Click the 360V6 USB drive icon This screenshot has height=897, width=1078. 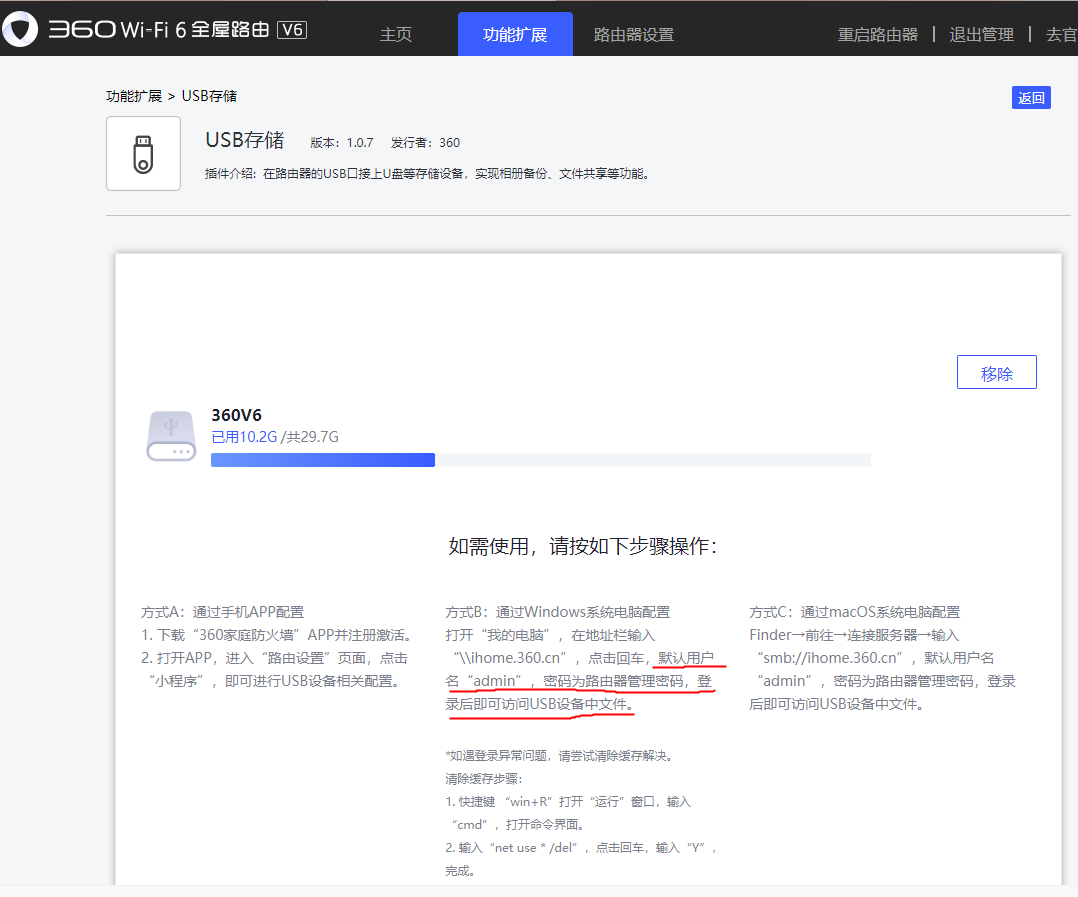click(x=171, y=436)
